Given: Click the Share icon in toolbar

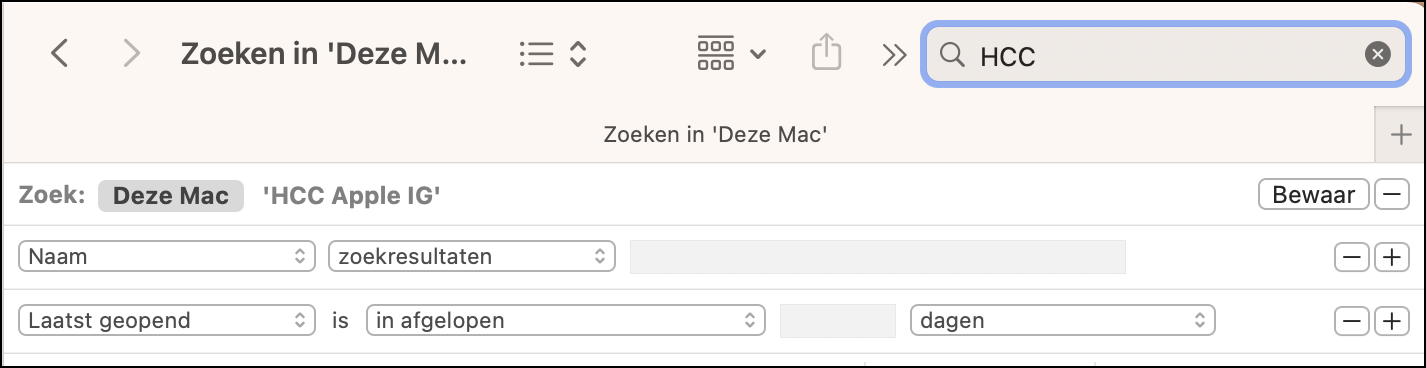Looking at the screenshot, I should pos(826,52).
